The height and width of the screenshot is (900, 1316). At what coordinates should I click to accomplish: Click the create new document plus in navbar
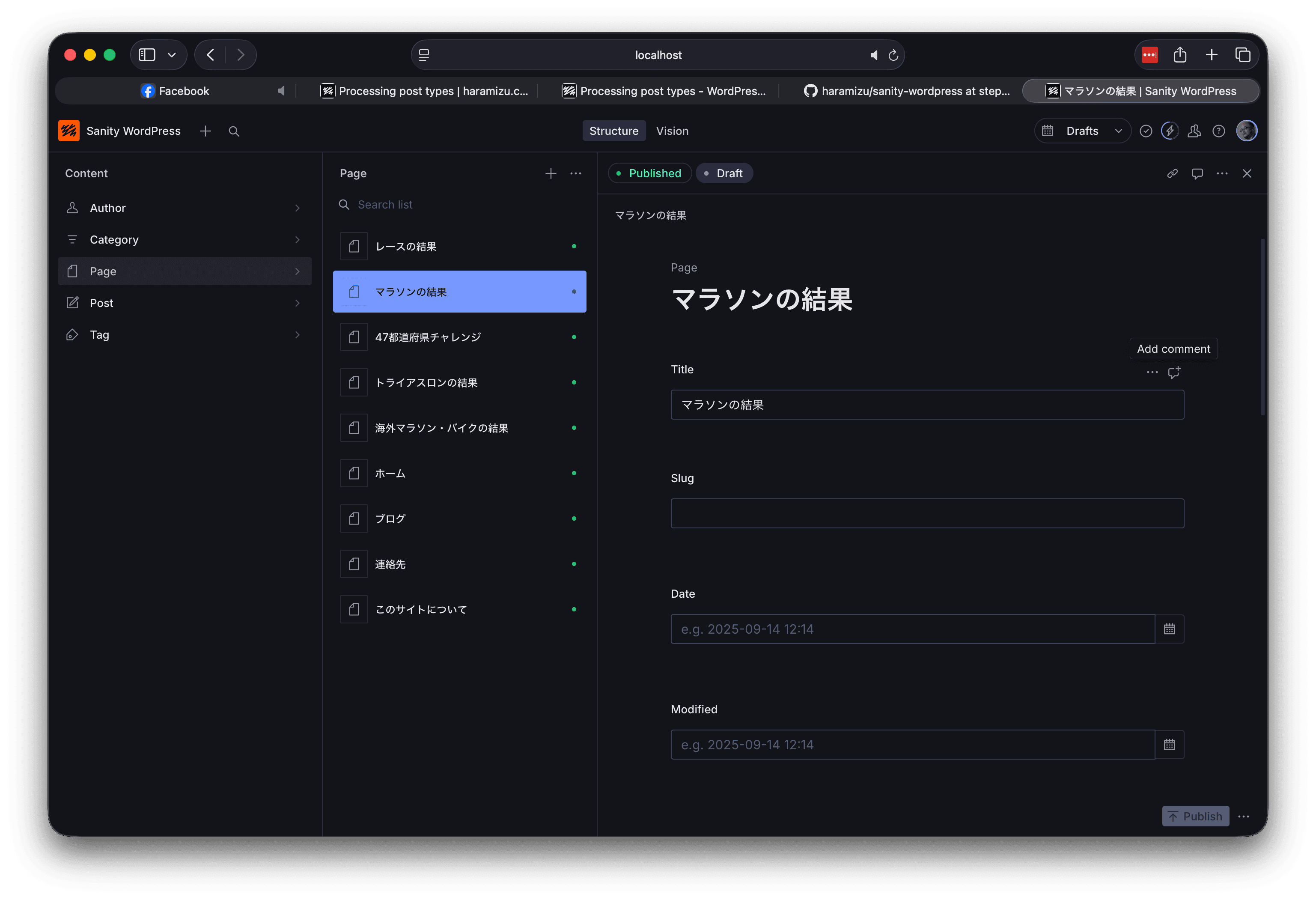click(x=205, y=131)
